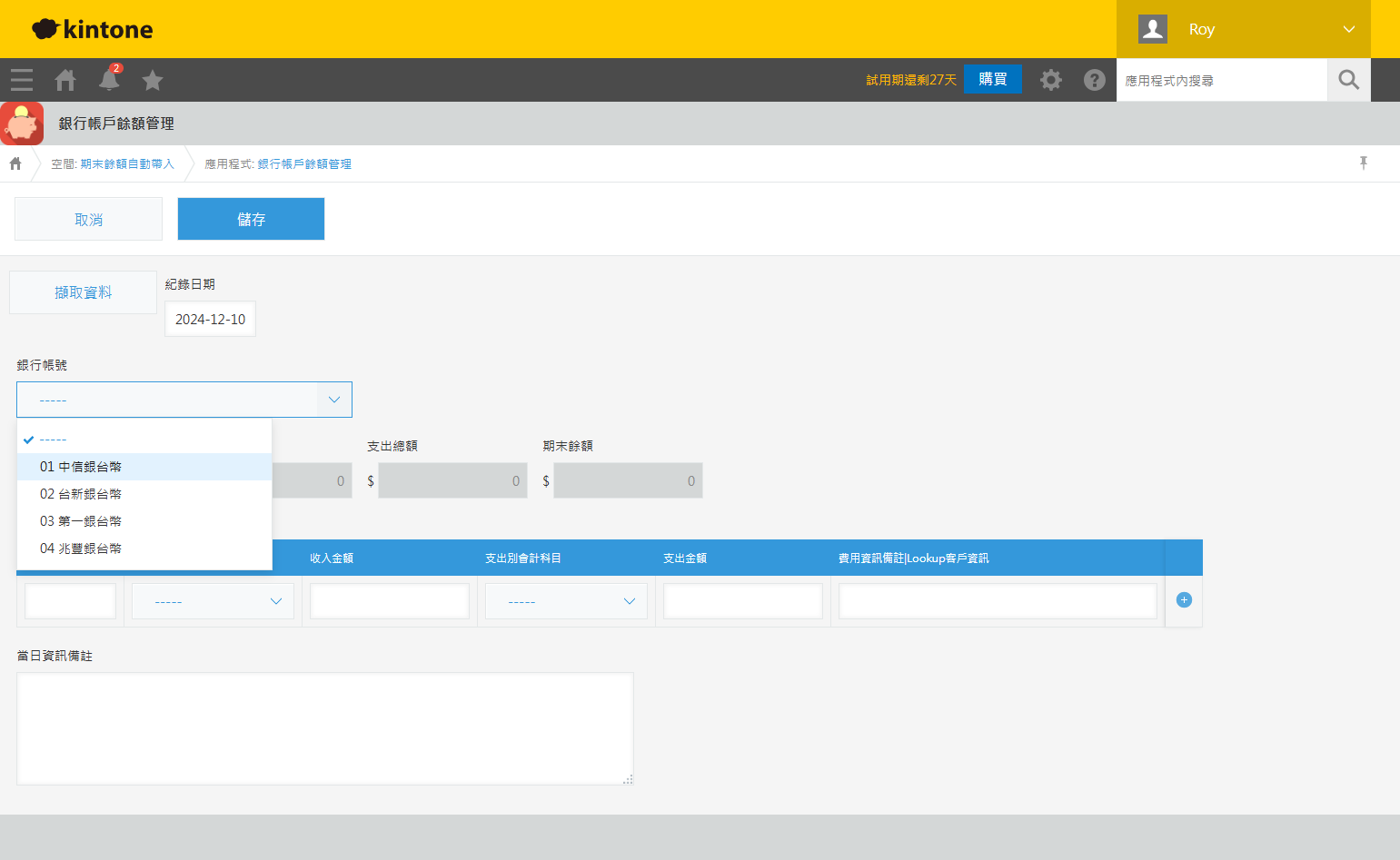Click the first empty table row cell
Screen dimensions: 1400x860
point(71,601)
